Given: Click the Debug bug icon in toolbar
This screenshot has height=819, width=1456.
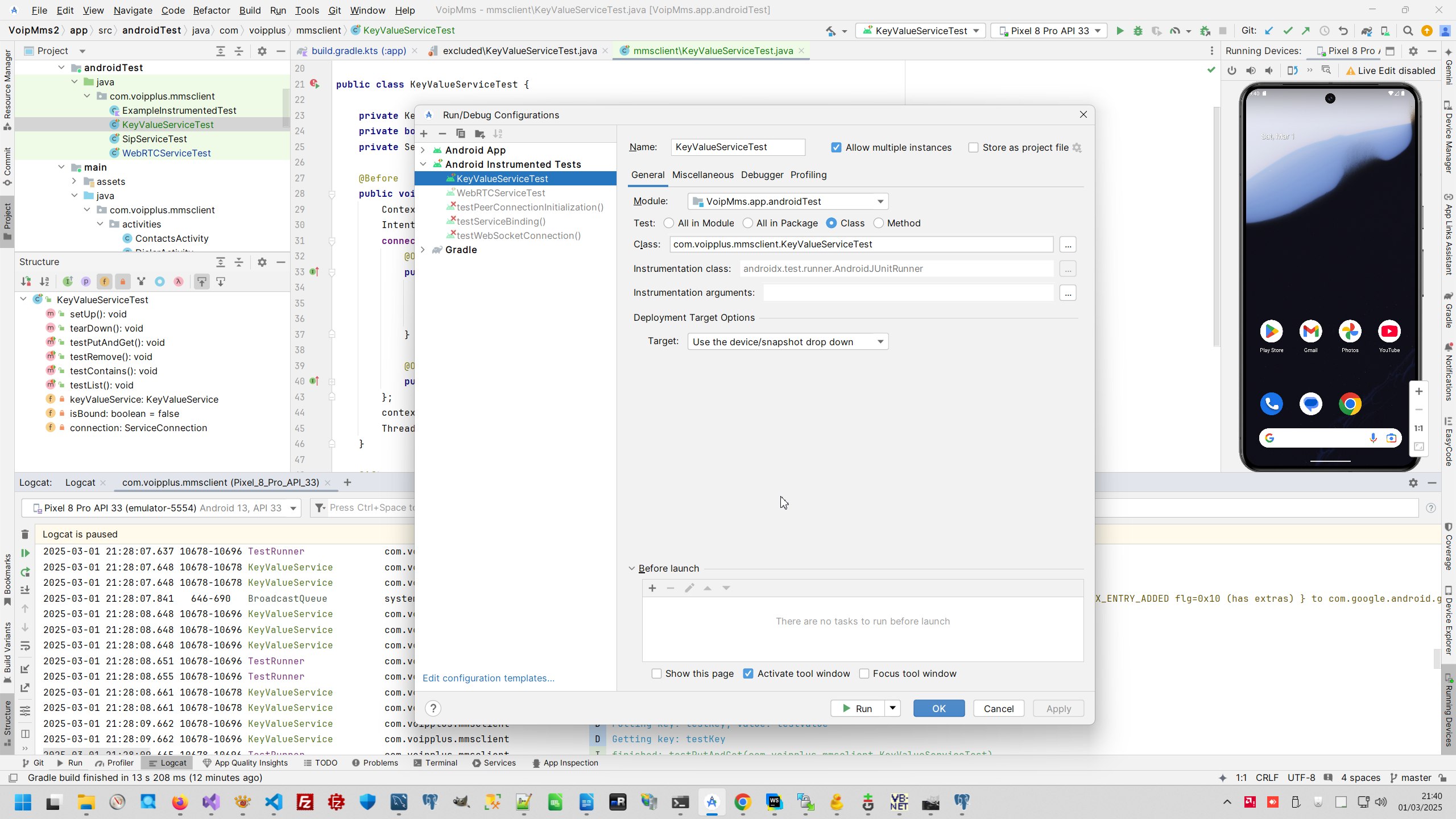Looking at the screenshot, I should point(1138,31).
